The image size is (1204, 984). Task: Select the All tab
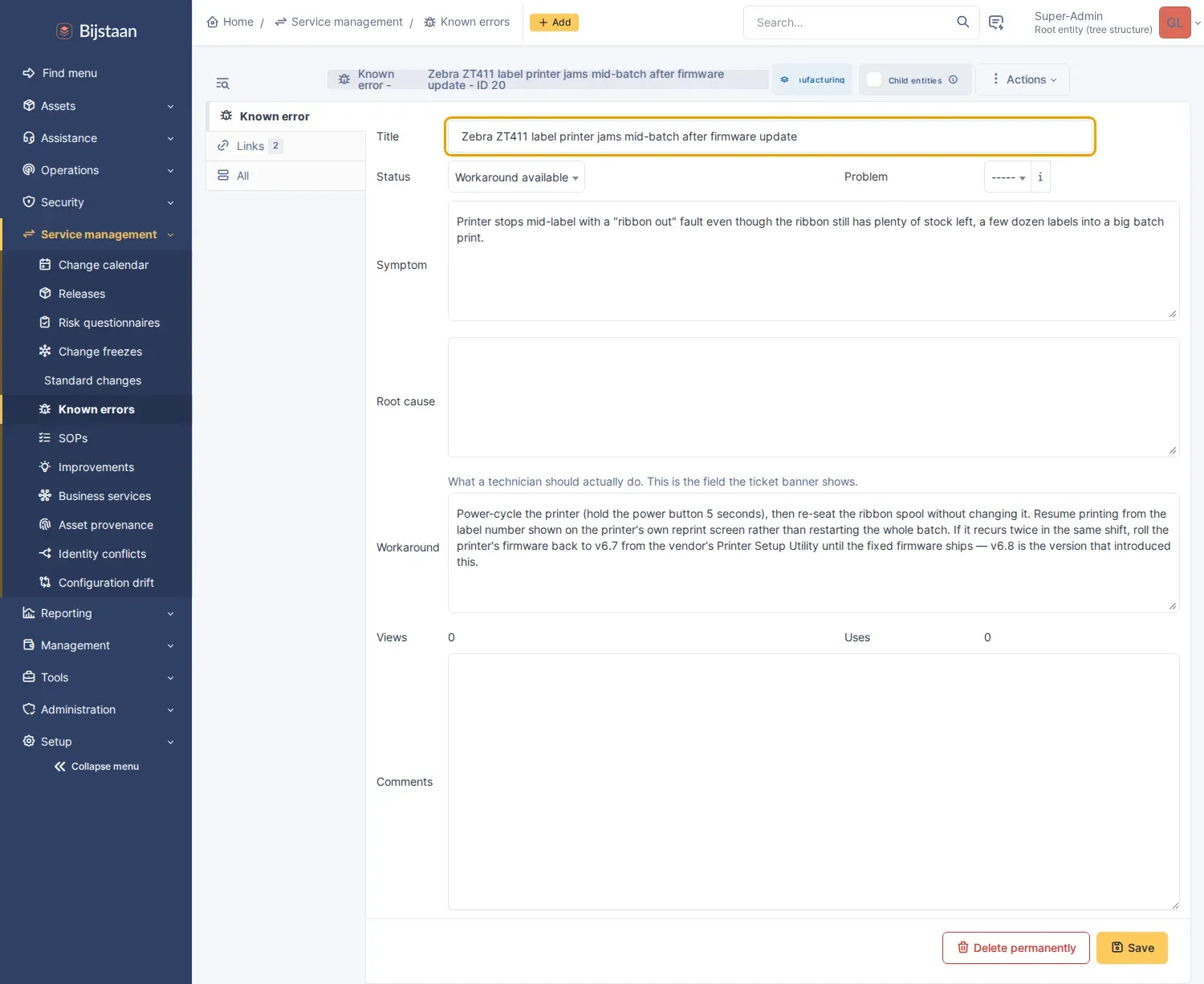pyautogui.click(x=287, y=176)
